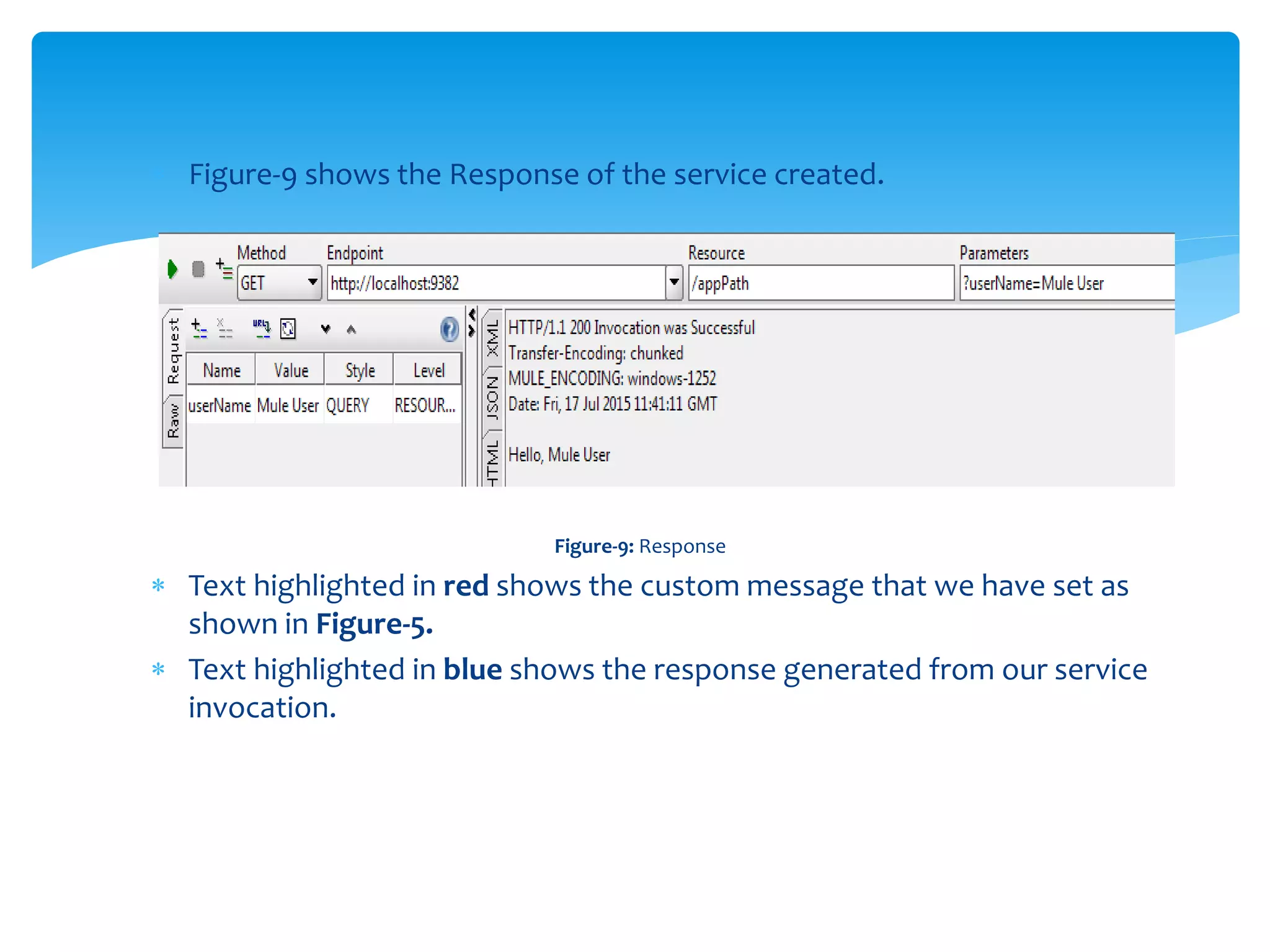Click the grey Cancel request stop icon

pyautogui.click(x=198, y=270)
